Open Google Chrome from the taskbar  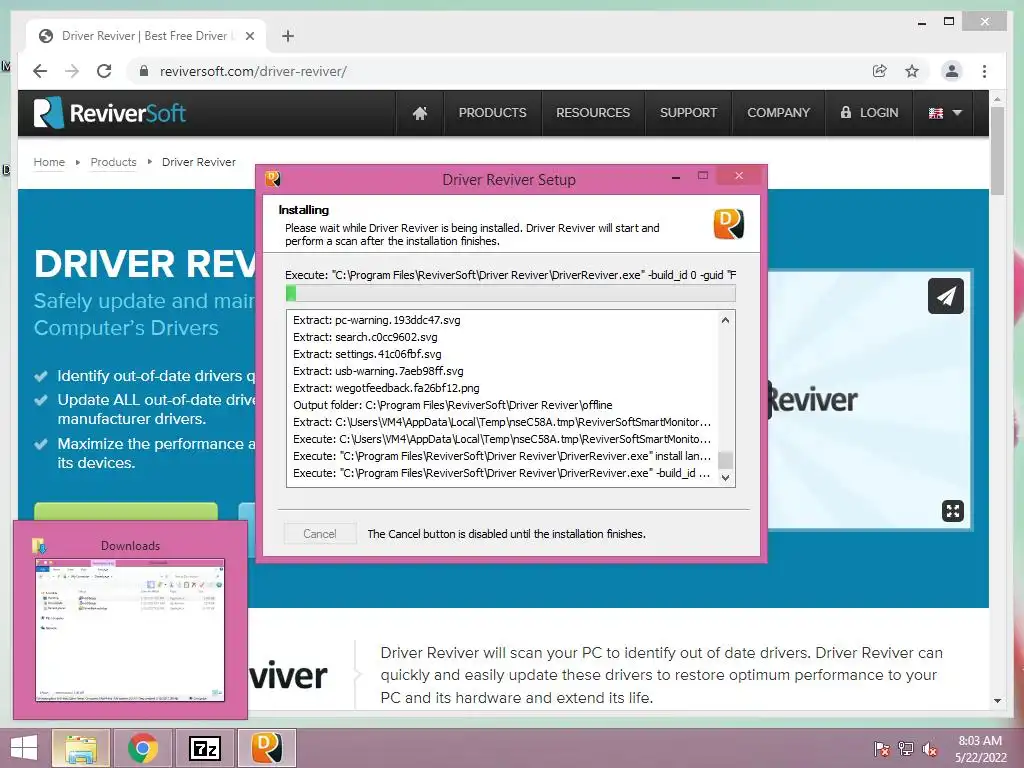[142, 748]
